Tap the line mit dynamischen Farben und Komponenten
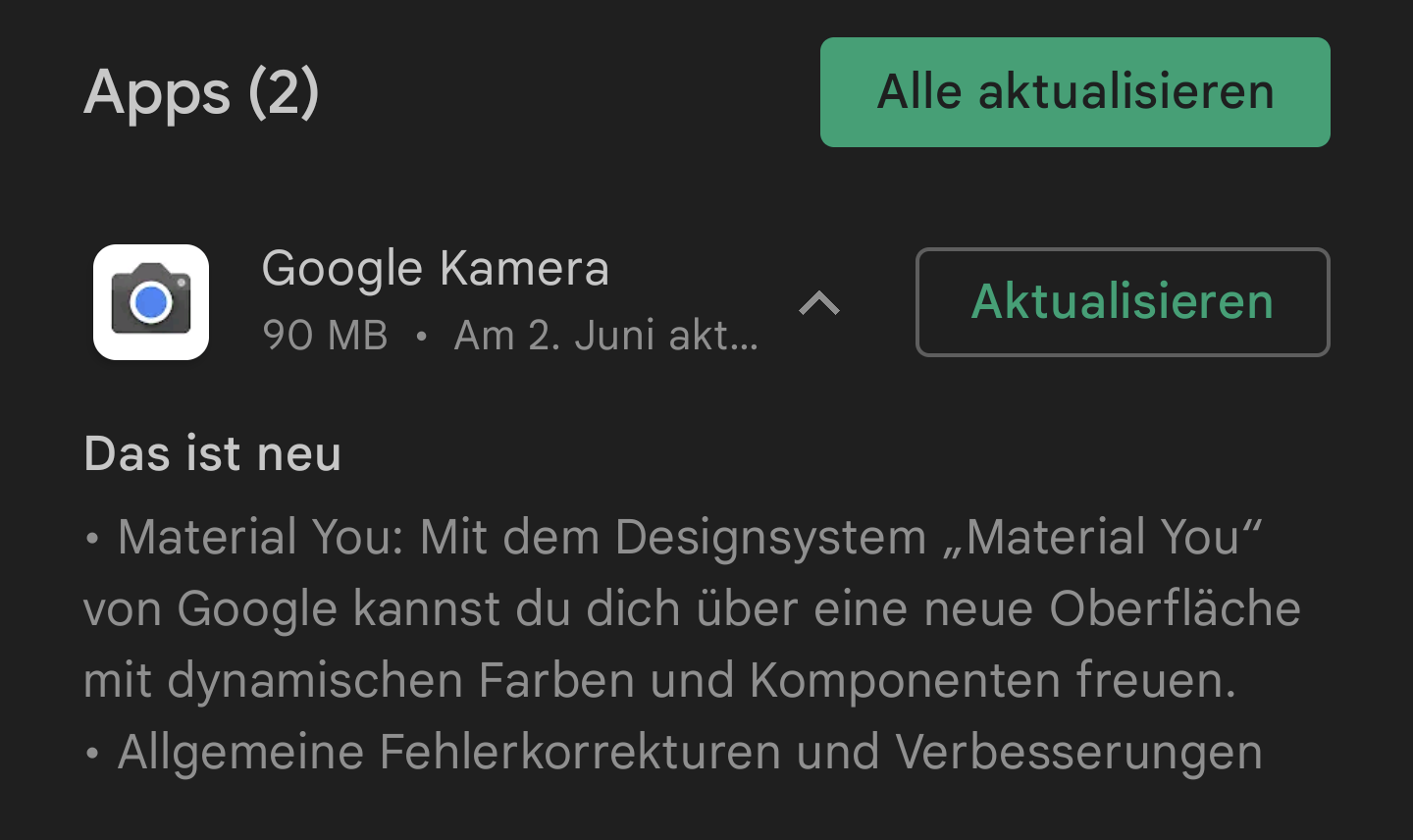Viewport: 1413px width, 840px height. [659, 680]
